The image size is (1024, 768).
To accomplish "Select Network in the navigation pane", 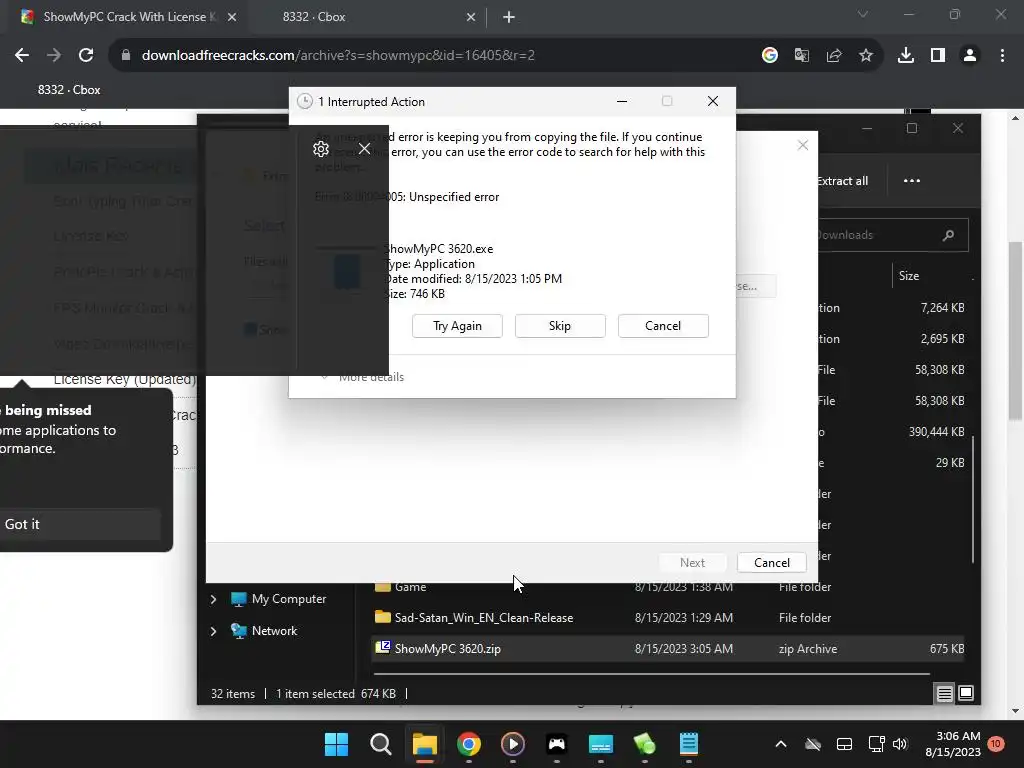I will 264,631.
